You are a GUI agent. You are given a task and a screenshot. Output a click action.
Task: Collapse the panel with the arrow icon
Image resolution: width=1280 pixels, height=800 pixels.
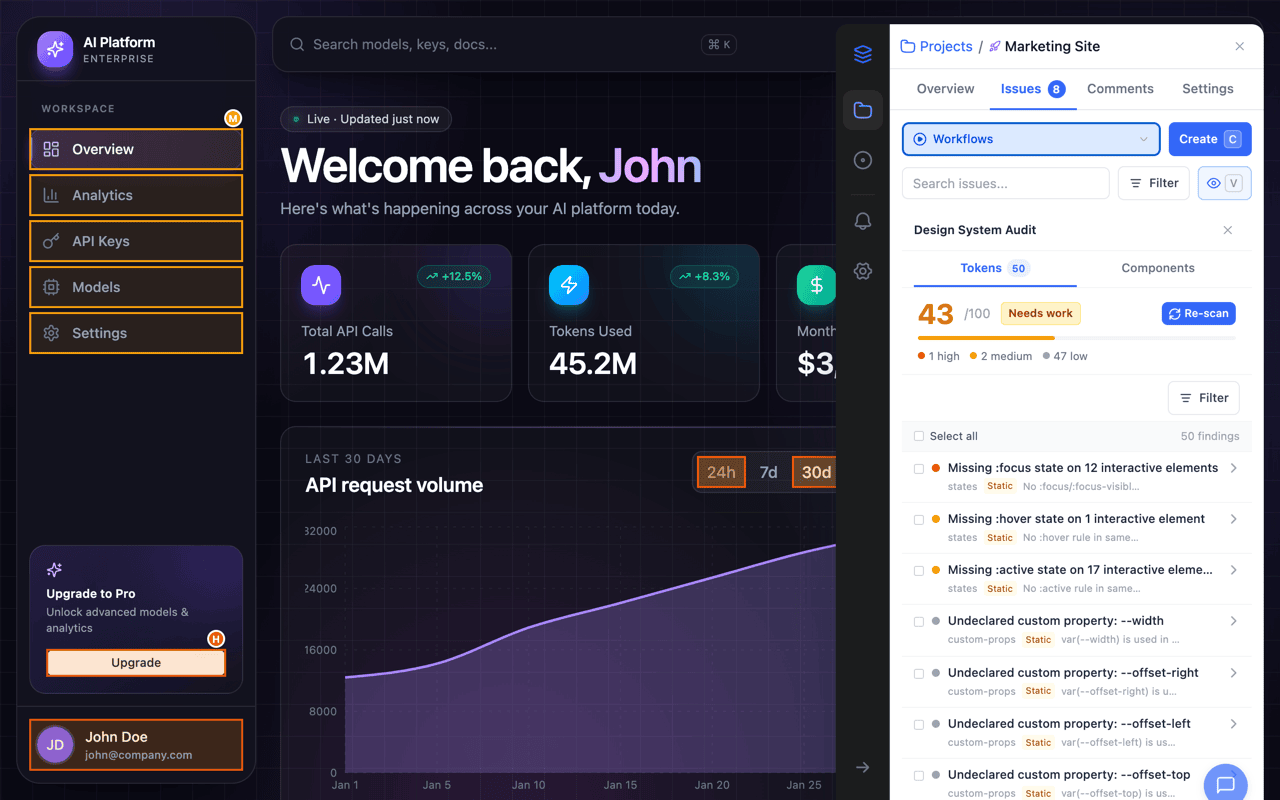863,767
